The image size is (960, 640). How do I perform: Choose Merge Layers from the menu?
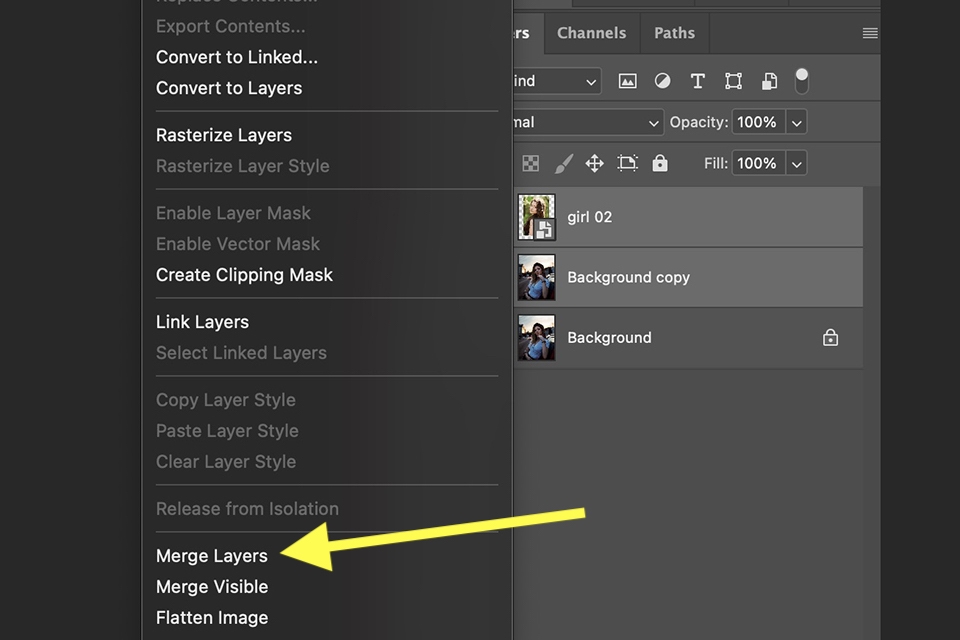coord(211,555)
